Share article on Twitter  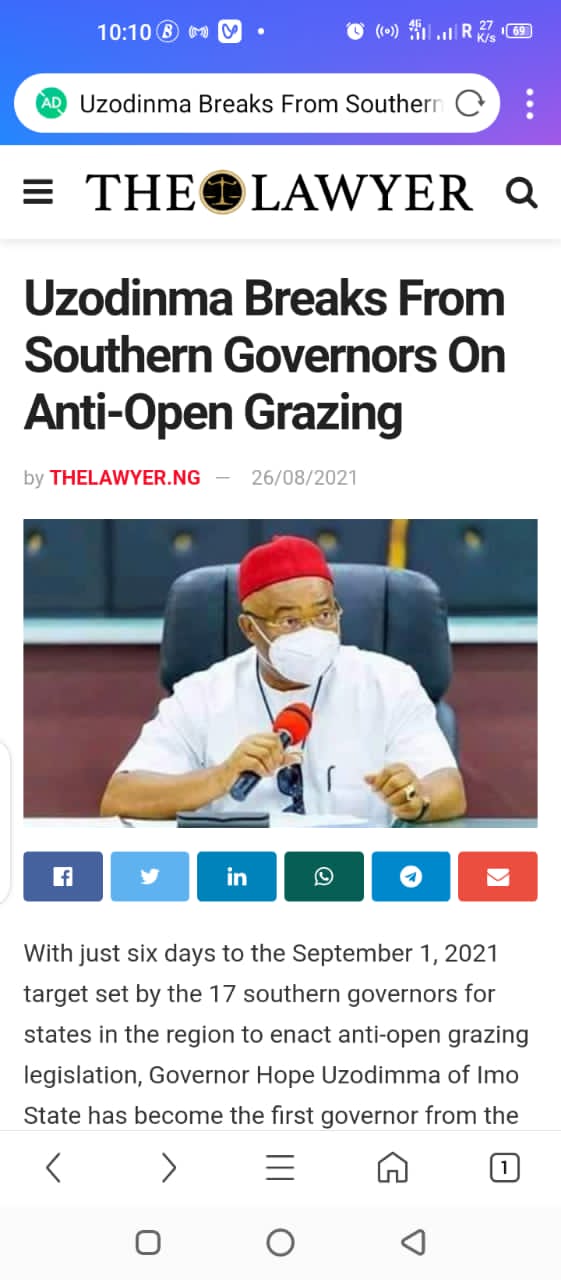pyautogui.click(x=150, y=877)
